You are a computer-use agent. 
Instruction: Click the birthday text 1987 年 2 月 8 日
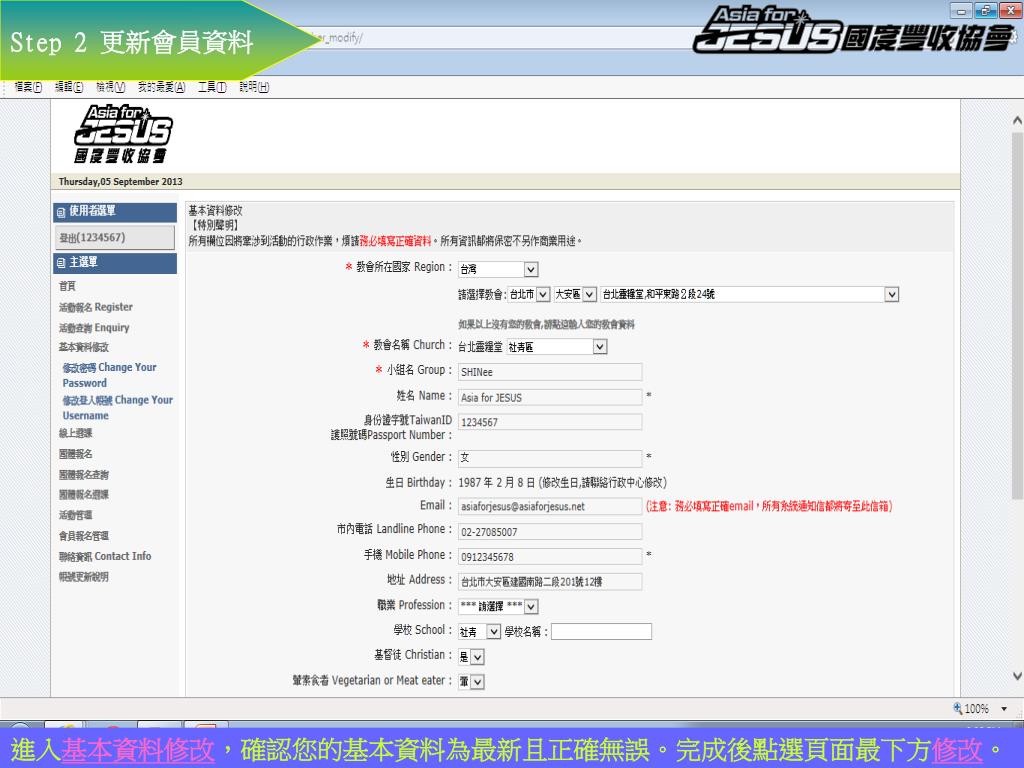(x=497, y=483)
